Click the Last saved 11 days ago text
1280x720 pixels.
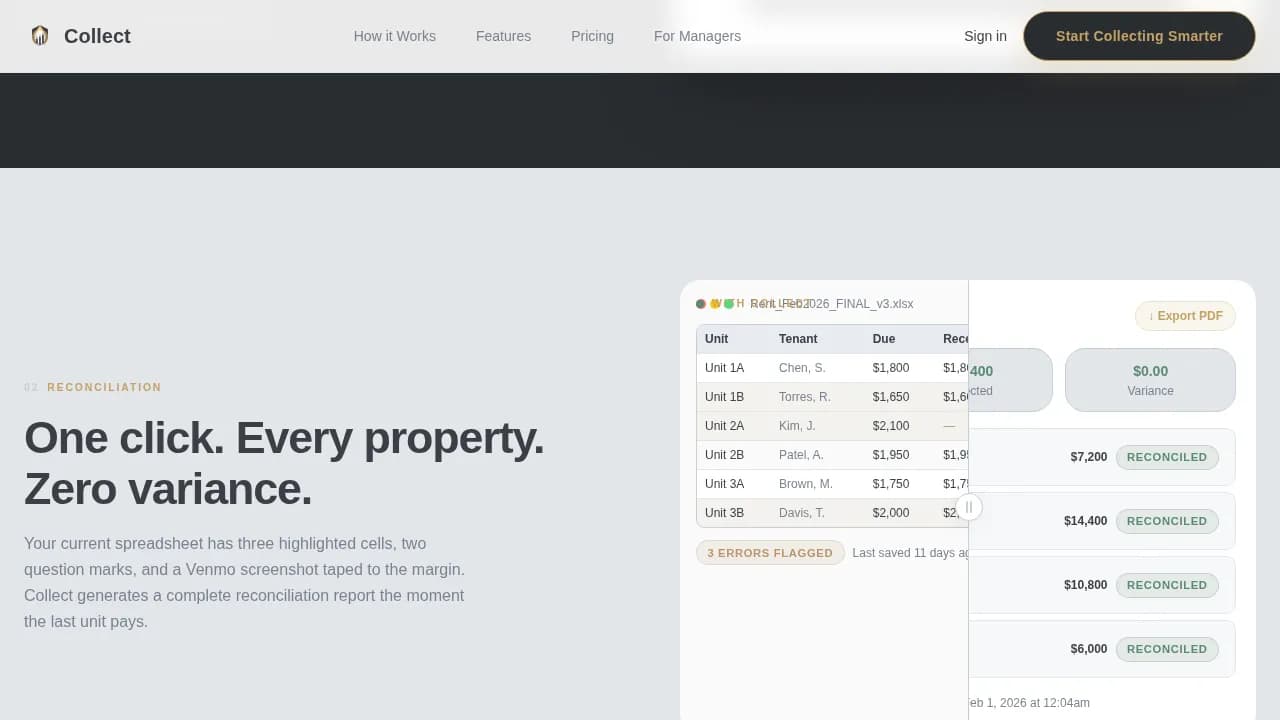click(910, 552)
